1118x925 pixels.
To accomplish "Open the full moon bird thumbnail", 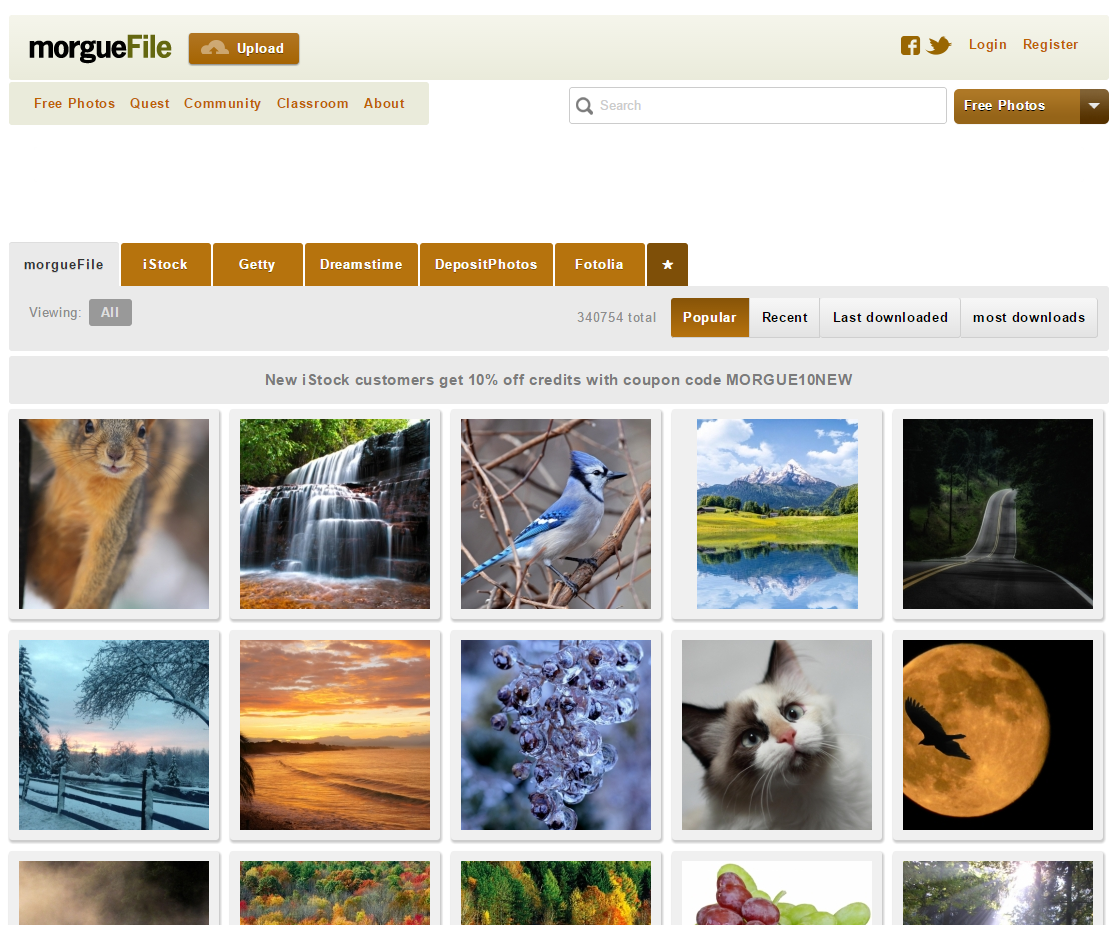I will tap(998, 735).
